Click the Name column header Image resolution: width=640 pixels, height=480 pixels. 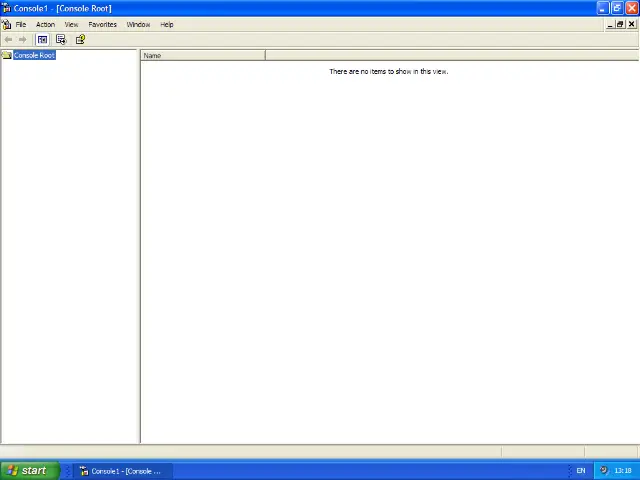(203, 56)
